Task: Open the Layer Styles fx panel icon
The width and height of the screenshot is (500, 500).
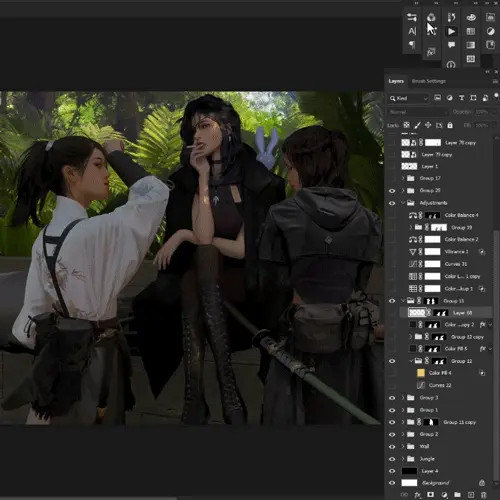Action: click(x=431, y=52)
